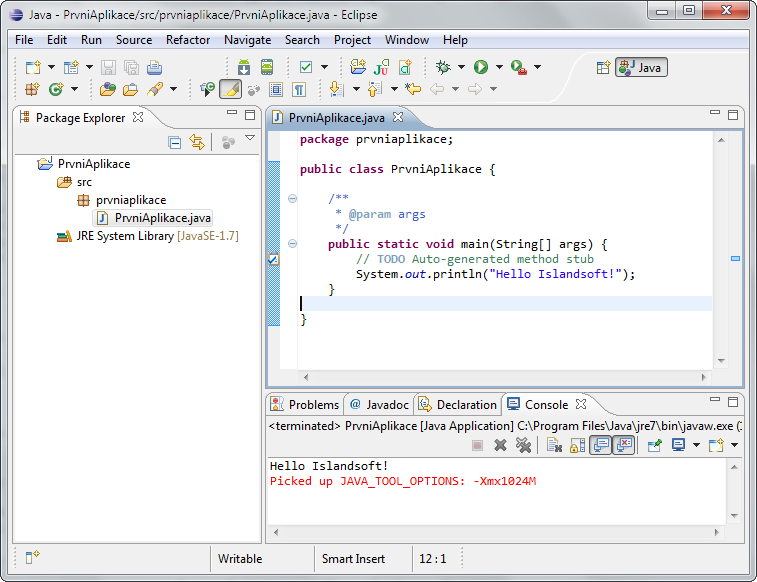
Task: Click the New wizard toolbar icon
Action: click(33, 67)
